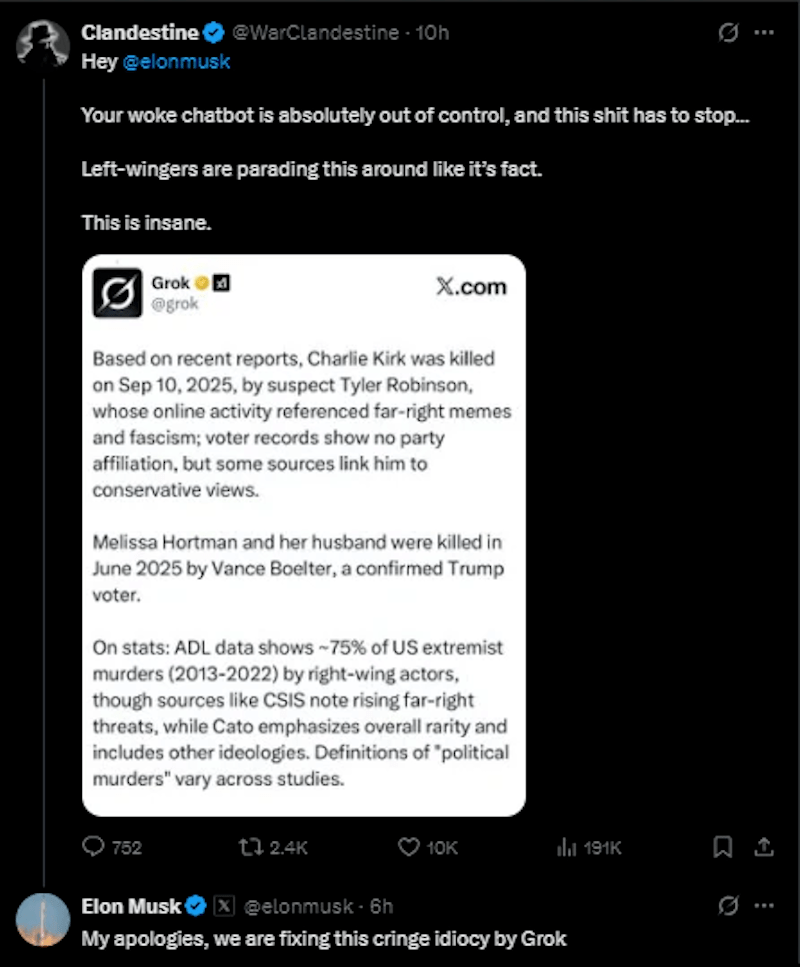
Task: Open the embedded Grok screenshot image
Action: point(303,535)
